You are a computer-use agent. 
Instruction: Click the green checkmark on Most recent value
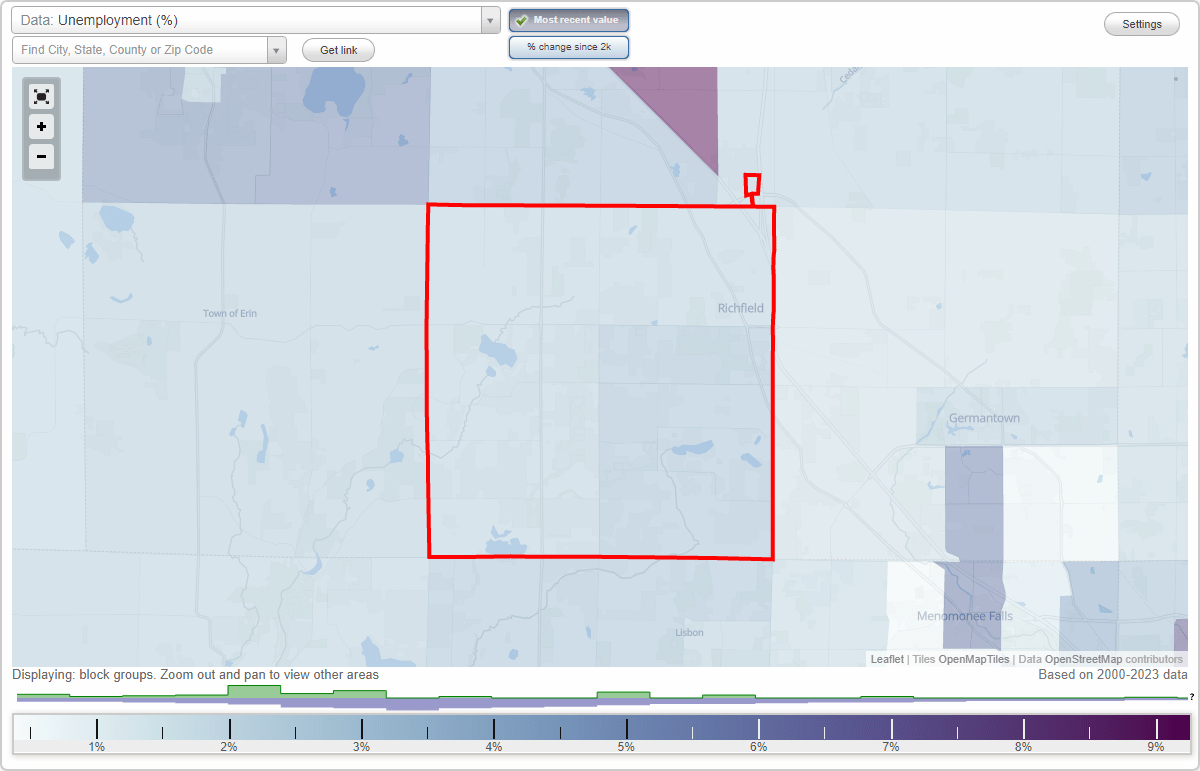(x=522, y=19)
